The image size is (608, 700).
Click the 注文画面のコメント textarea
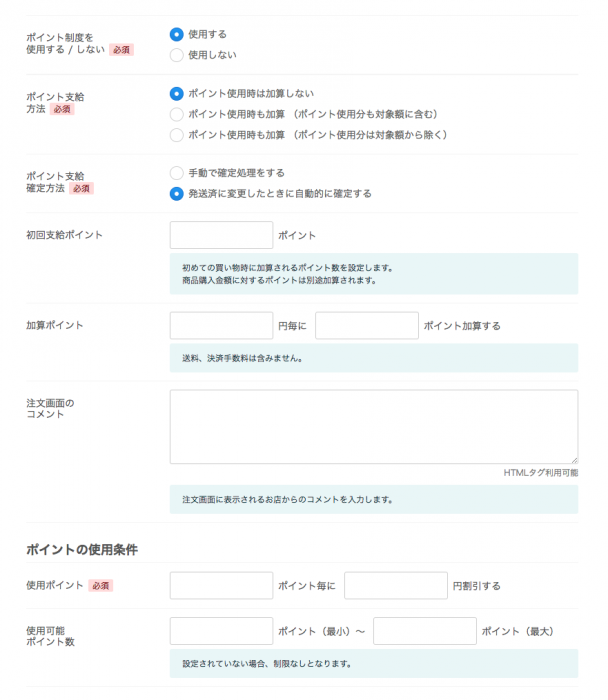coord(374,427)
